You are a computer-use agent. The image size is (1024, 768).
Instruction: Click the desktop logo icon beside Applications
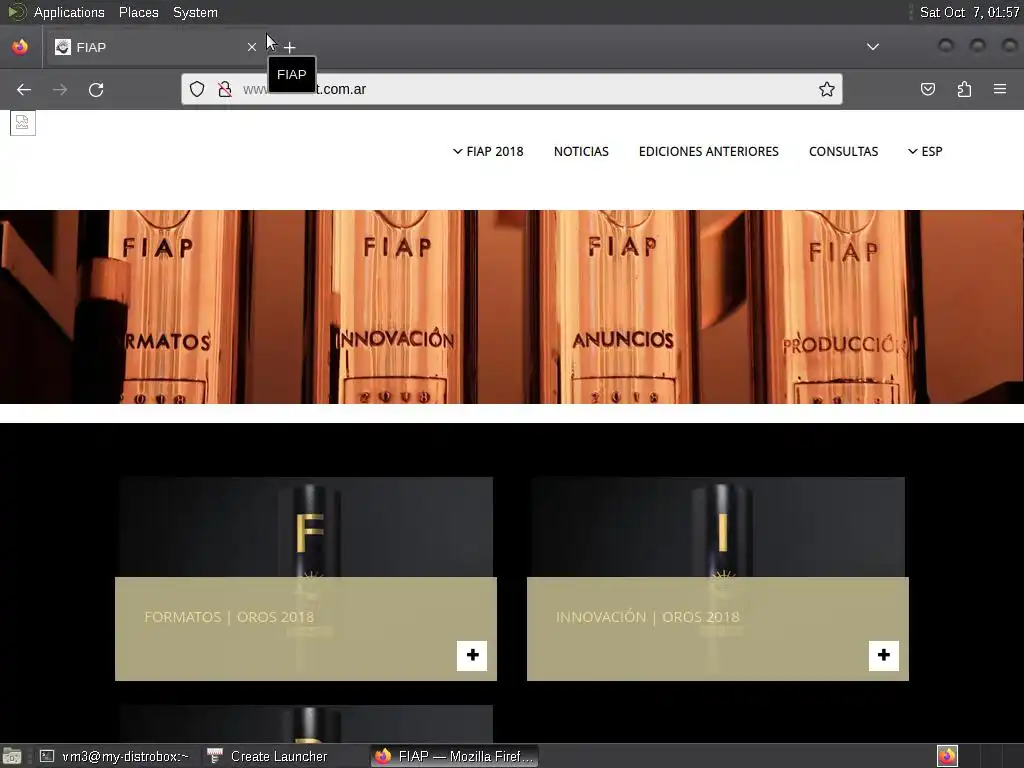(16, 12)
